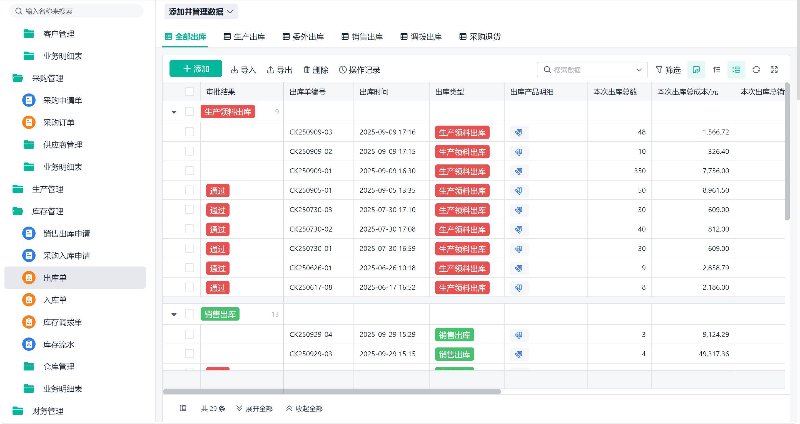The width and height of the screenshot is (800, 424).
Task: Open product detail icon for CK250730-02
Action: (x=518, y=229)
